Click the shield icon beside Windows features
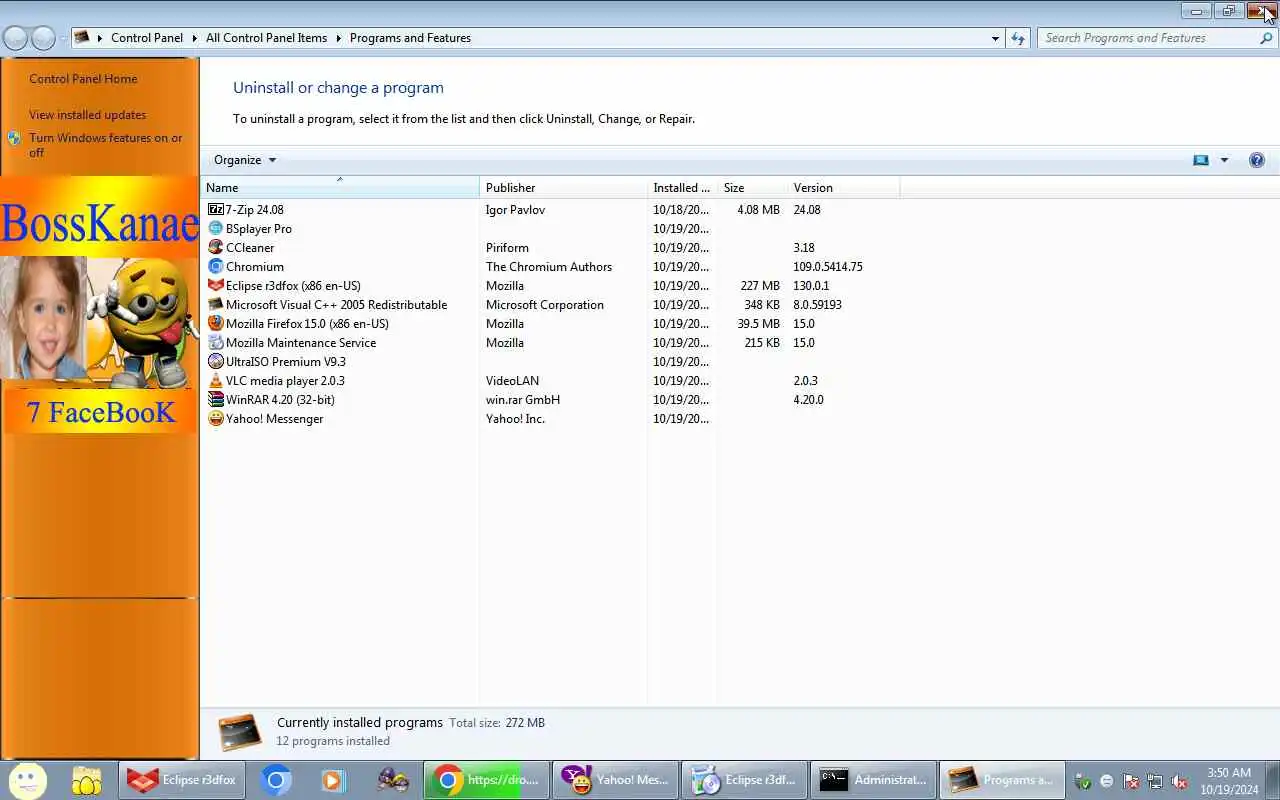 (14, 139)
